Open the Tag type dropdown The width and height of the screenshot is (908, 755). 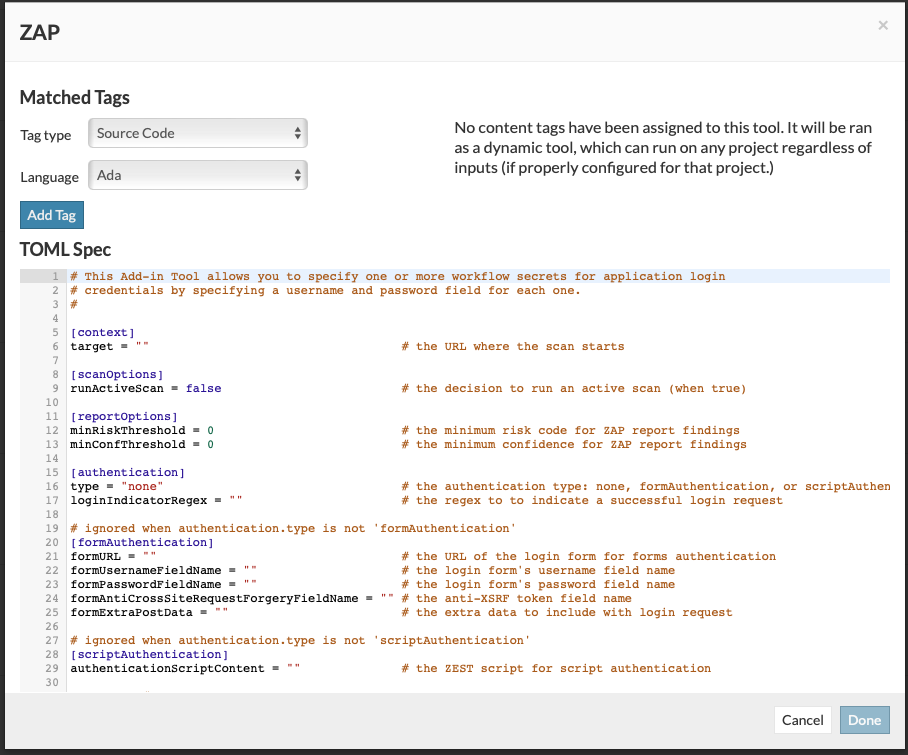pyautogui.click(x=198, y=133)
